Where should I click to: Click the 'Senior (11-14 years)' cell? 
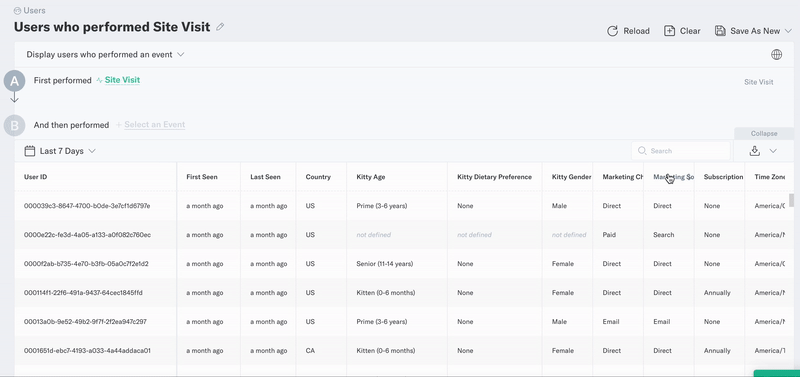(385, 264)
